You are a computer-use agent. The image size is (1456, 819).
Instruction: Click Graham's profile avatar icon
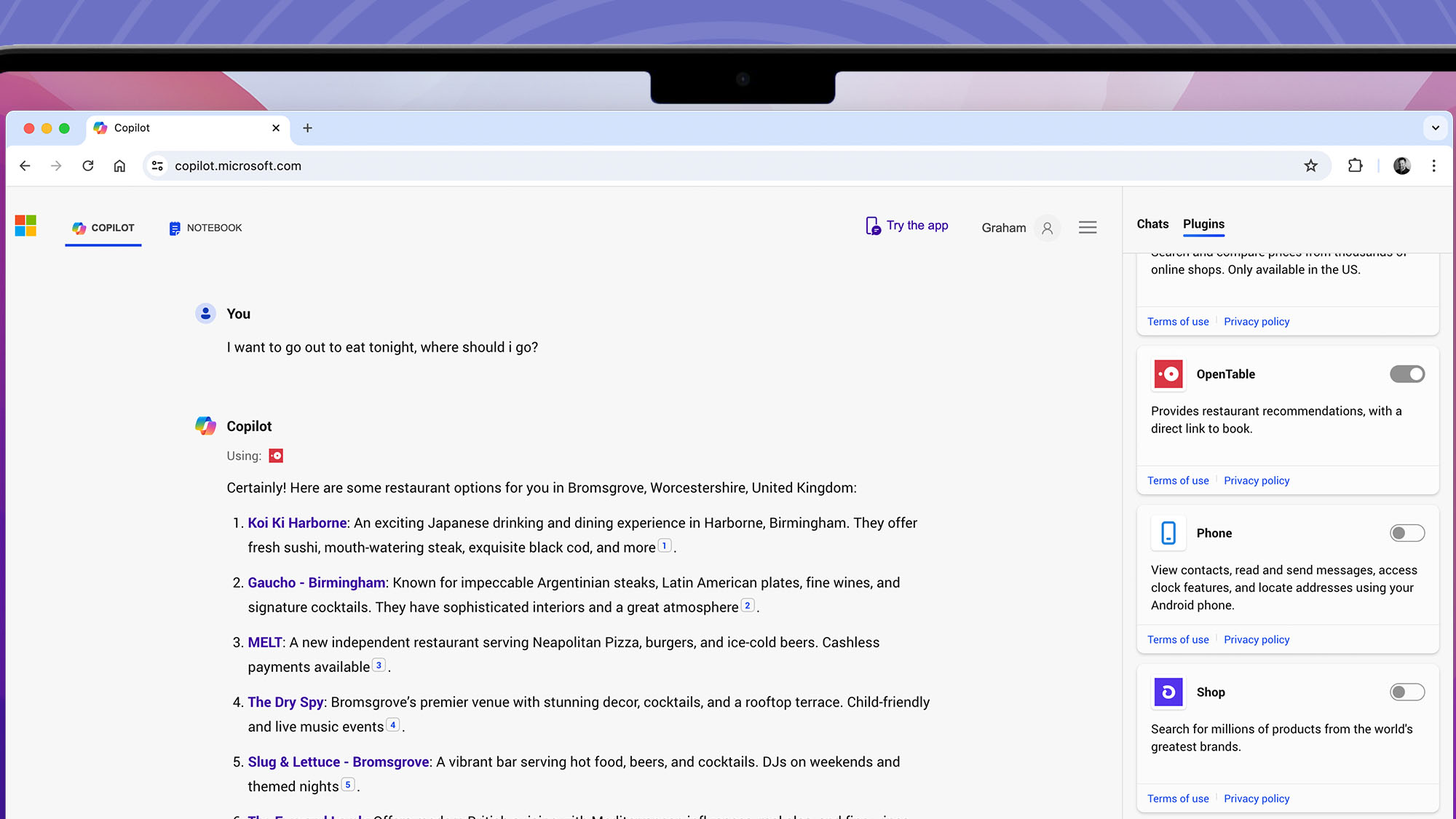1047,228
